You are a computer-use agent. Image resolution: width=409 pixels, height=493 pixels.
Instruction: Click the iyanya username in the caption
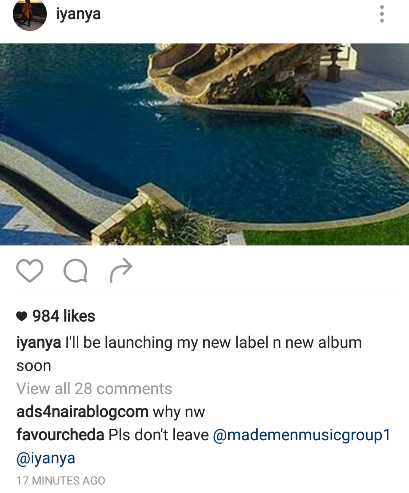click(x=39, y=343)
